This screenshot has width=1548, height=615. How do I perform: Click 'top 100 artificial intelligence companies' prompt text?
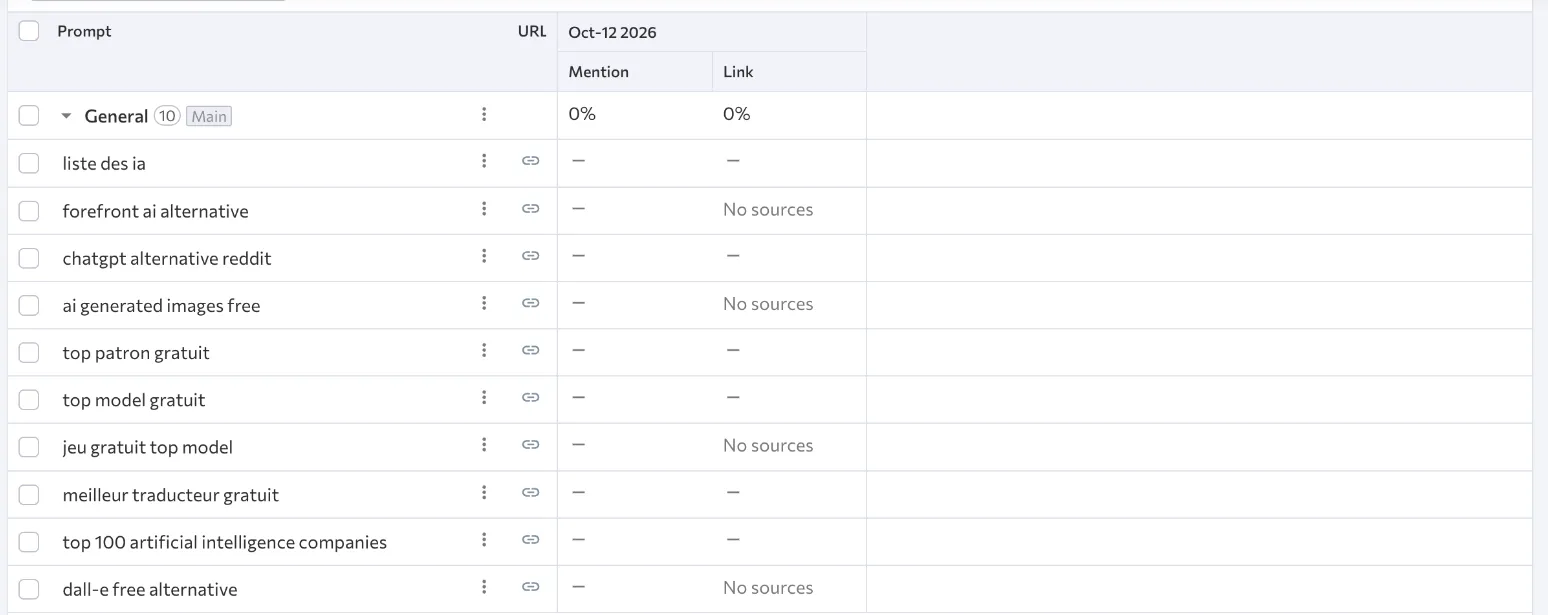click(224, 542)
